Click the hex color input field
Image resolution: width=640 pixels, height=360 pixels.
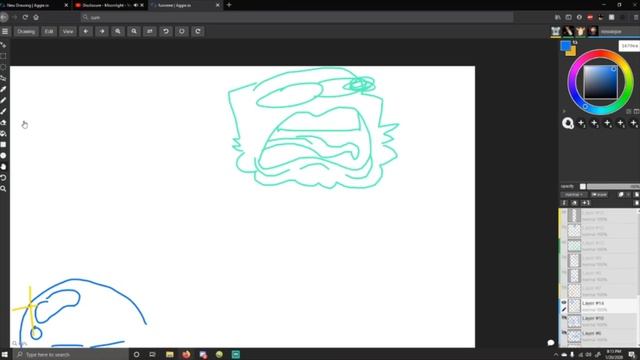[629, 46]
